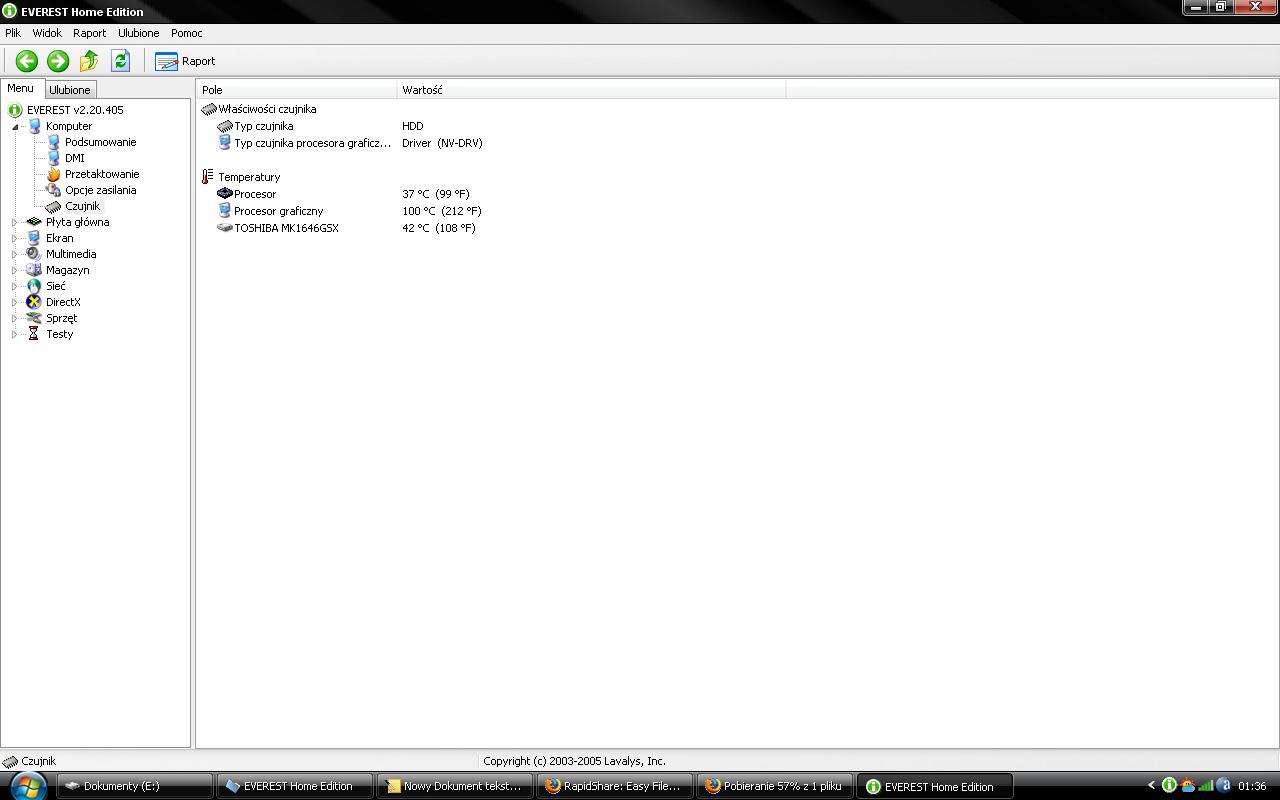Screen dimensions: 1280x800
Task: Click the Wartość column header
Action: [591, 90]
